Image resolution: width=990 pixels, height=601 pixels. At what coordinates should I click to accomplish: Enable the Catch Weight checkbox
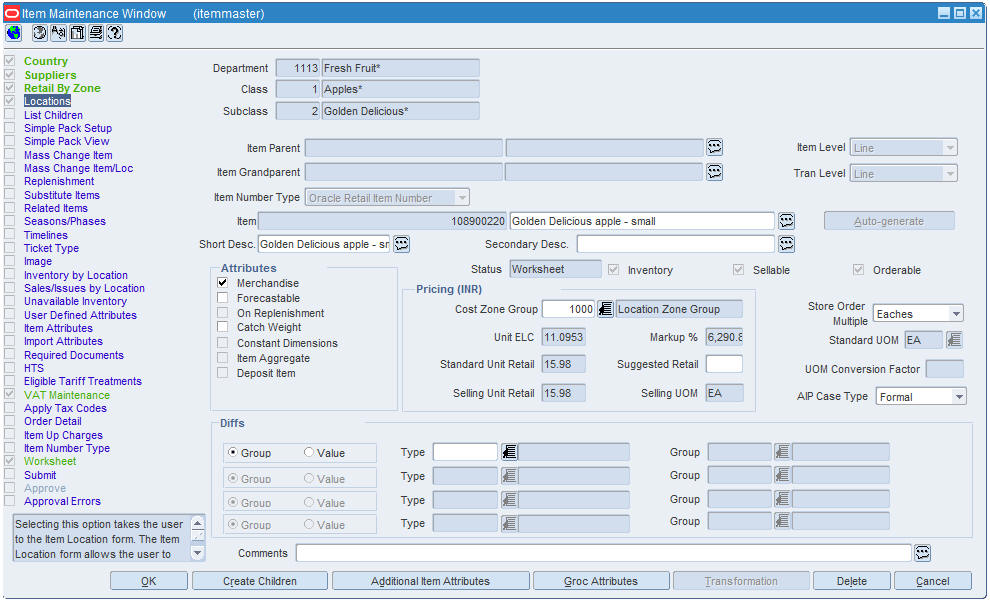222,327
